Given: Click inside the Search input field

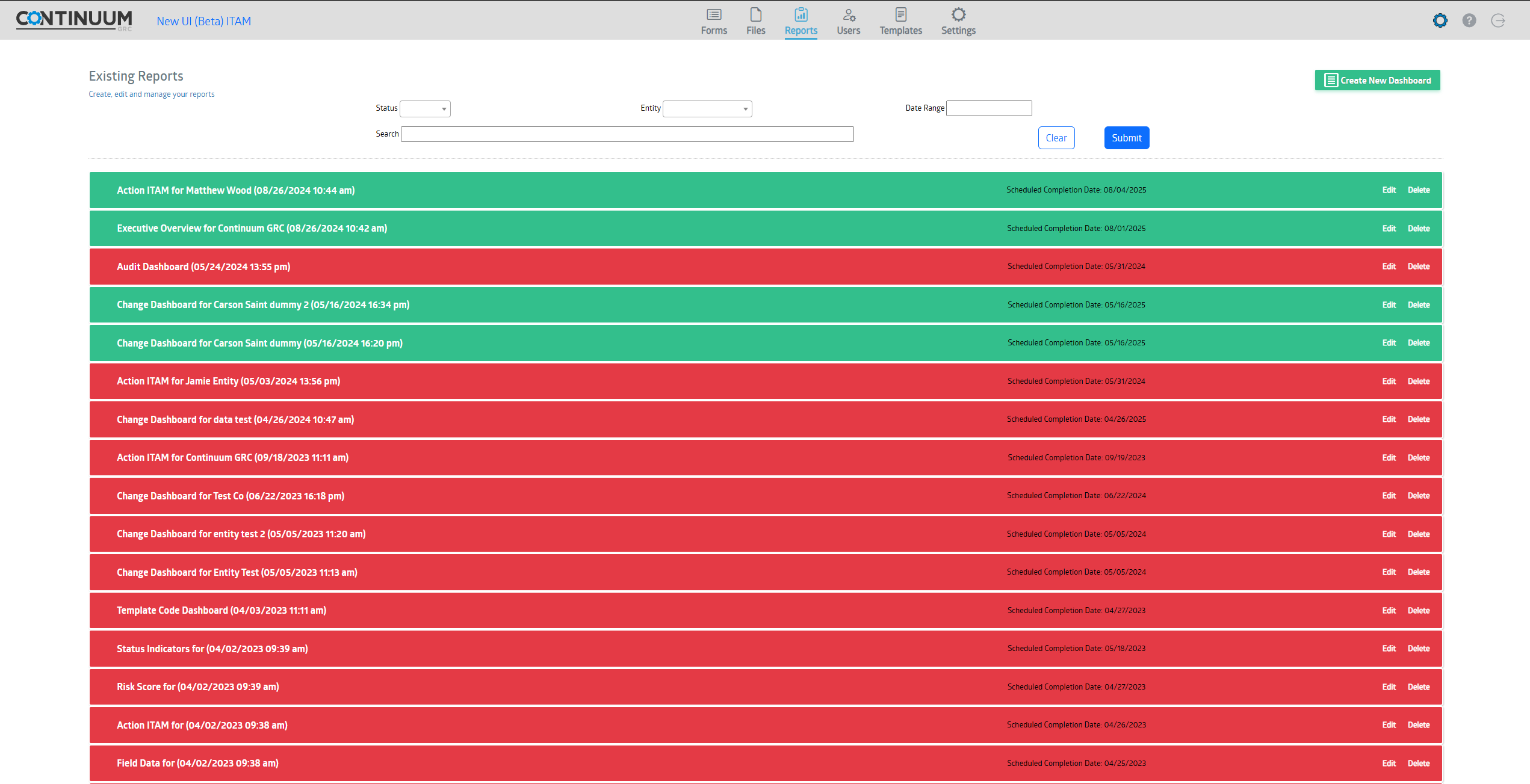Looking at the screenshot, I should point(627,134).
